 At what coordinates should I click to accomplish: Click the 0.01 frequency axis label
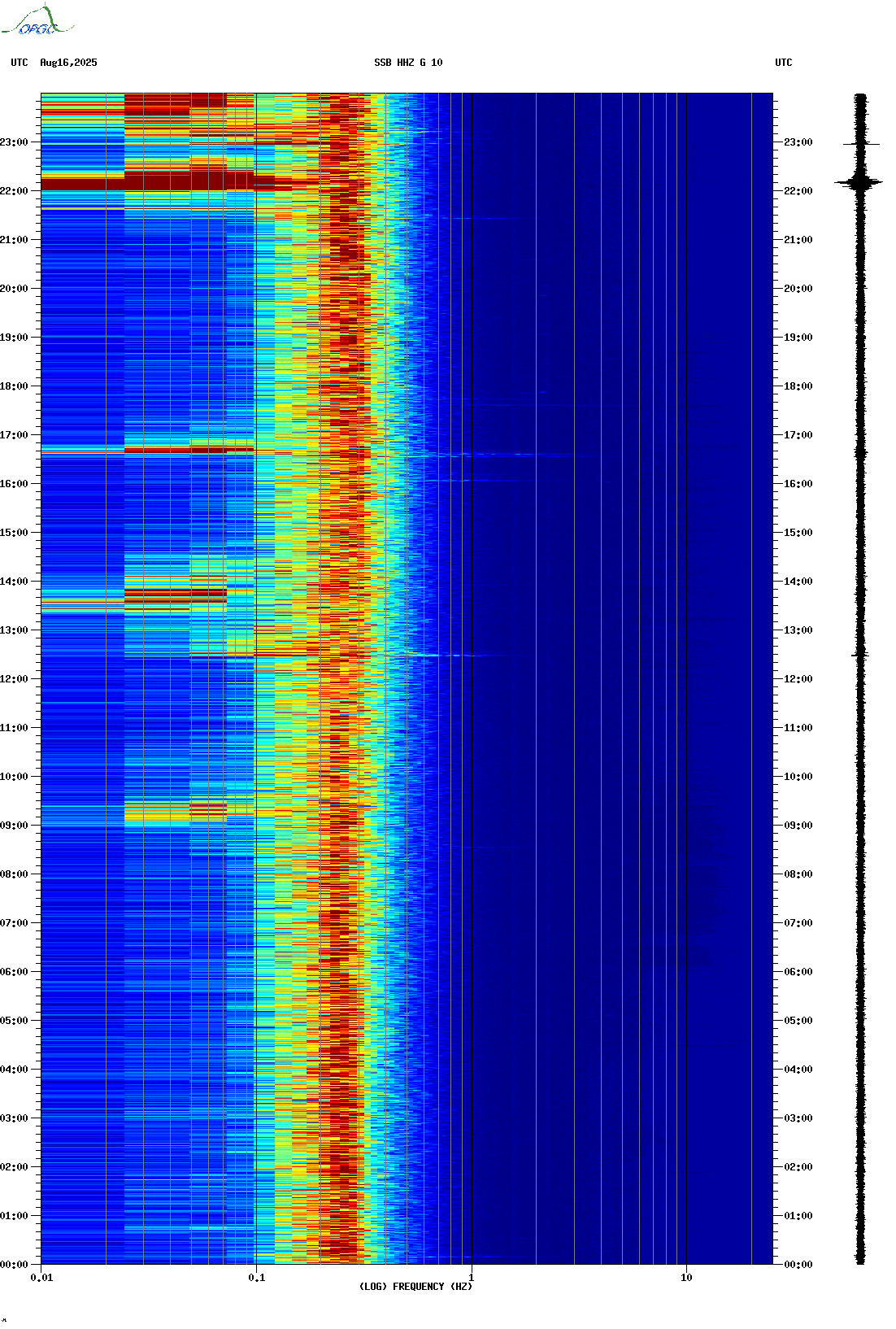tap(41, 1278)
